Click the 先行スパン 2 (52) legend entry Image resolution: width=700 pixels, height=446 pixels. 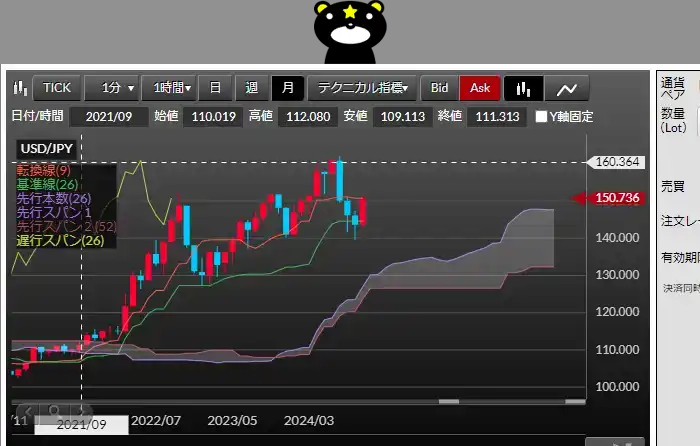(x=66, y=226)
